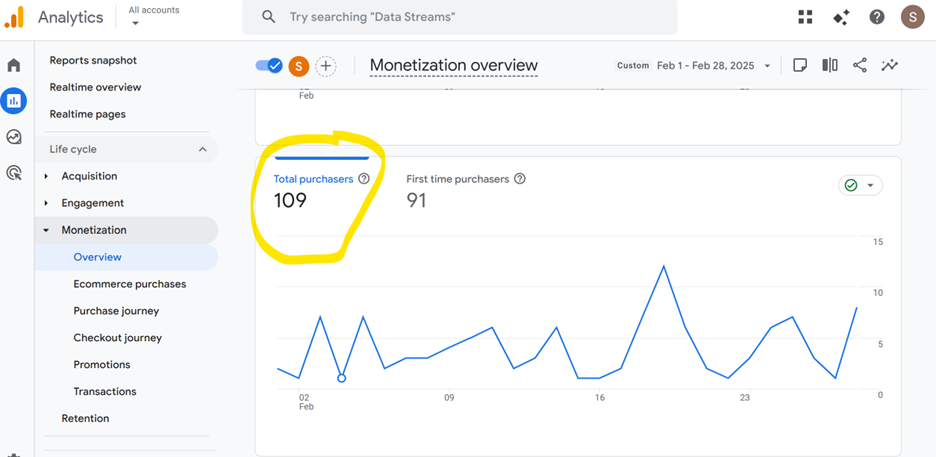Collapse the Life cycle section
936x457 pixels.
pos(202,150)
